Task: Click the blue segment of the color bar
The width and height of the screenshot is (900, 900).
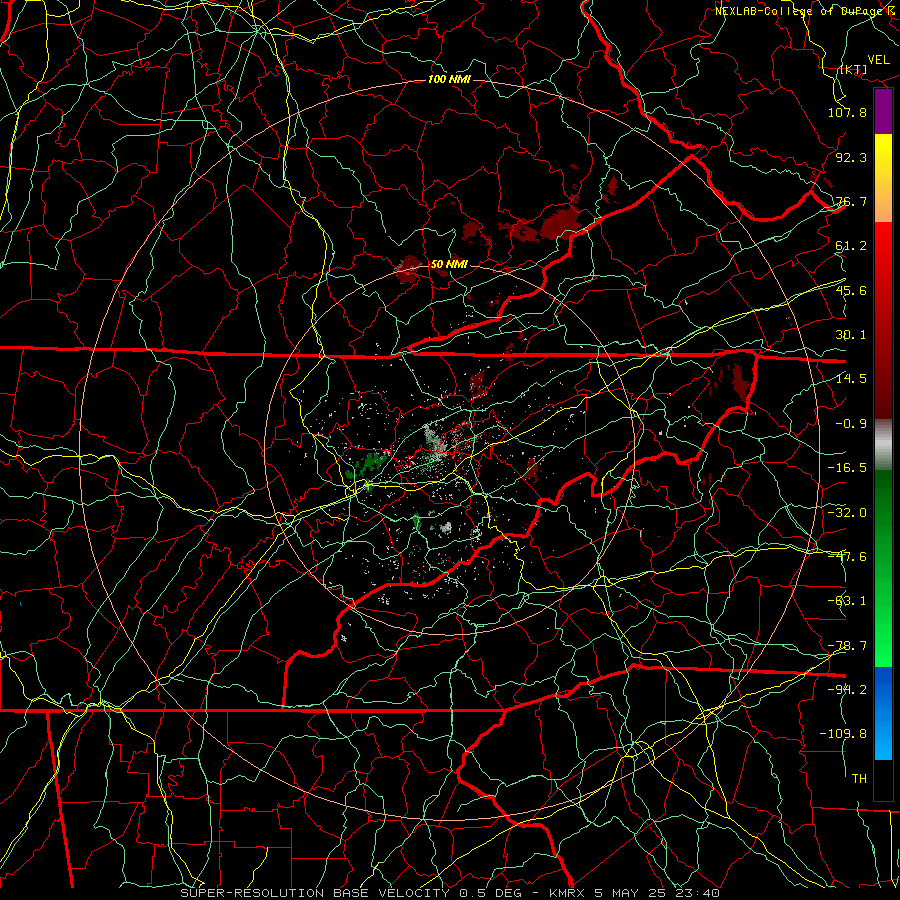Action: pyautogui.click(x=883, y=713)
